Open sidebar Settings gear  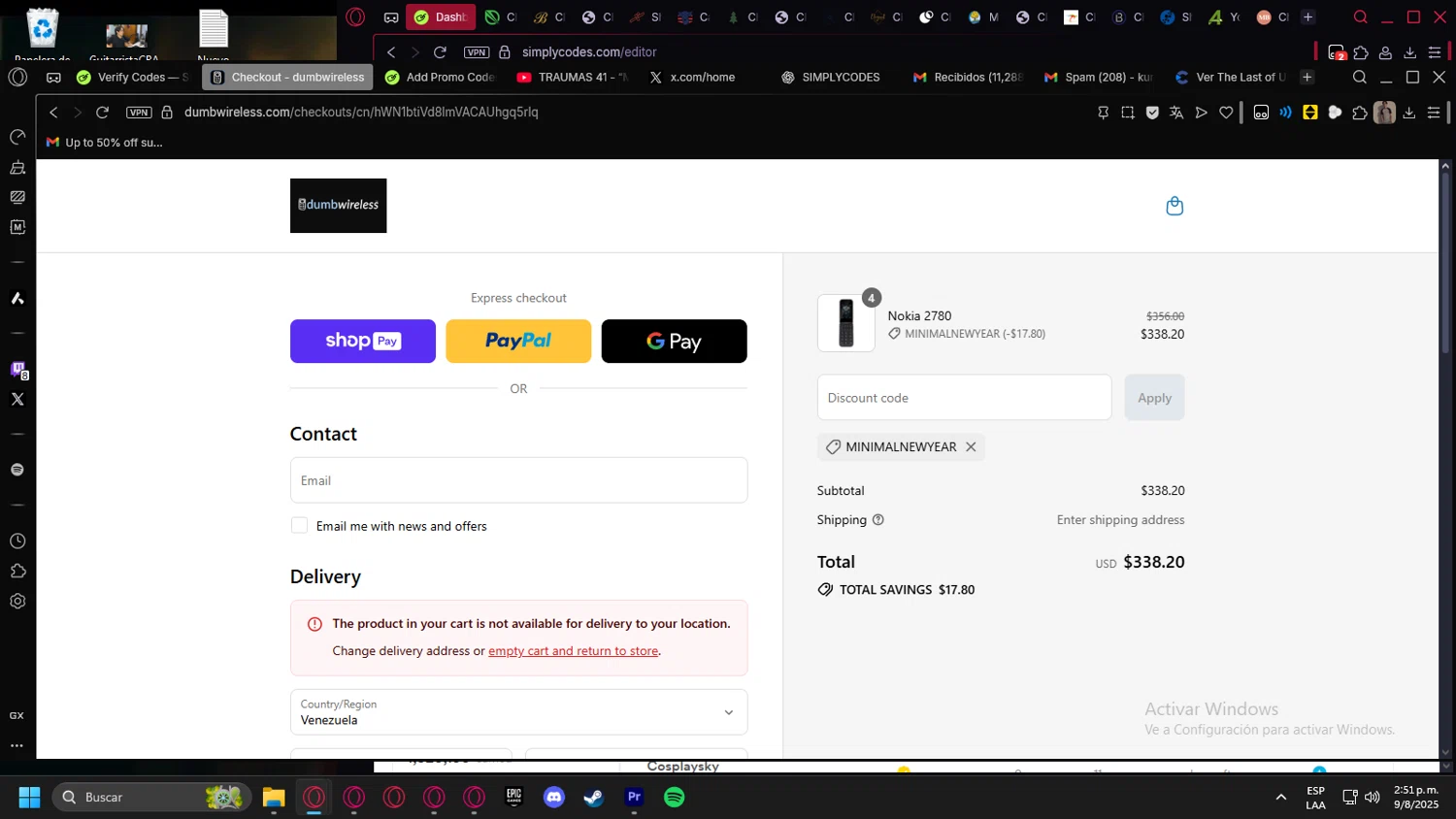pyautogui.click(x=17, y=602)
